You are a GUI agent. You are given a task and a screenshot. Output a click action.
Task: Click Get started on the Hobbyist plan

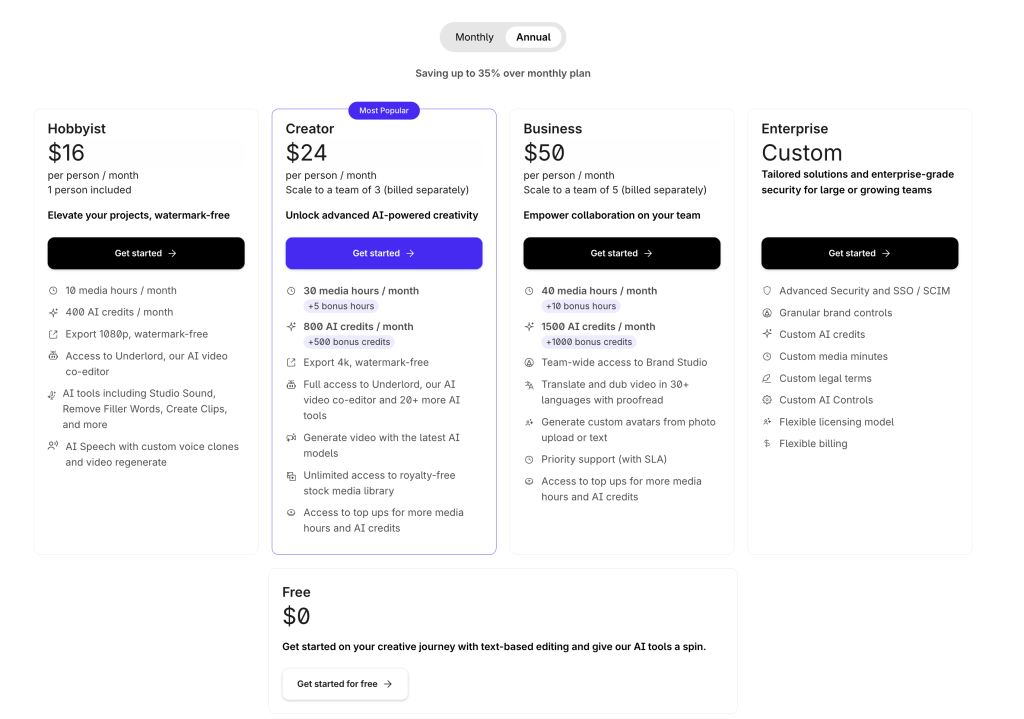[146, 253]
